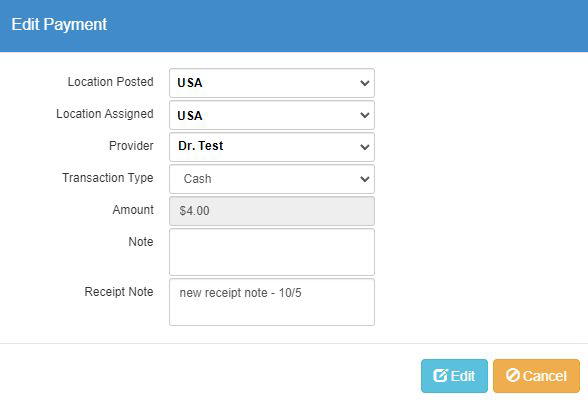The height and width of the screenshot is (406, 588).
Task: Click the Edit Payment dialog title
Action: pos(59,25)
